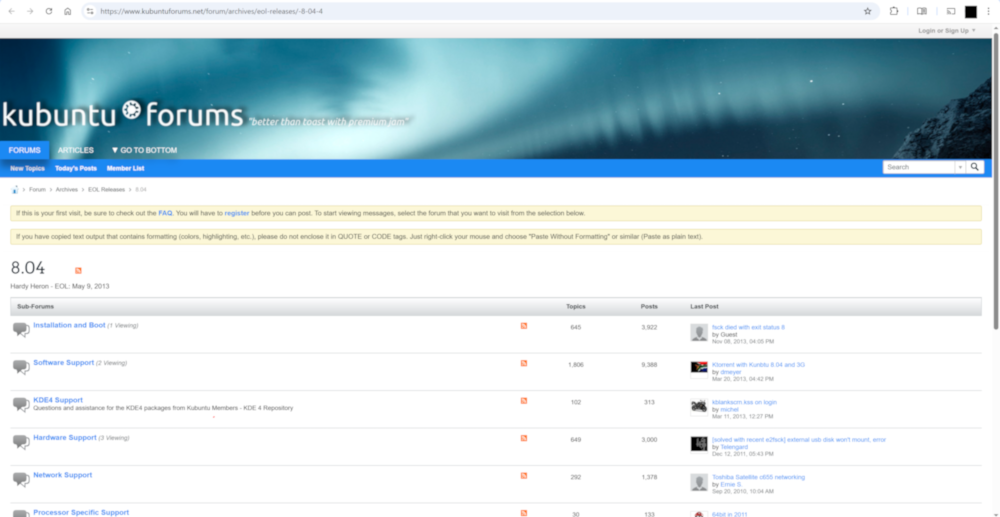1000x517 pixels.
Task: Open RSS feed for Installation and Boot
Action: pos(524,326)
